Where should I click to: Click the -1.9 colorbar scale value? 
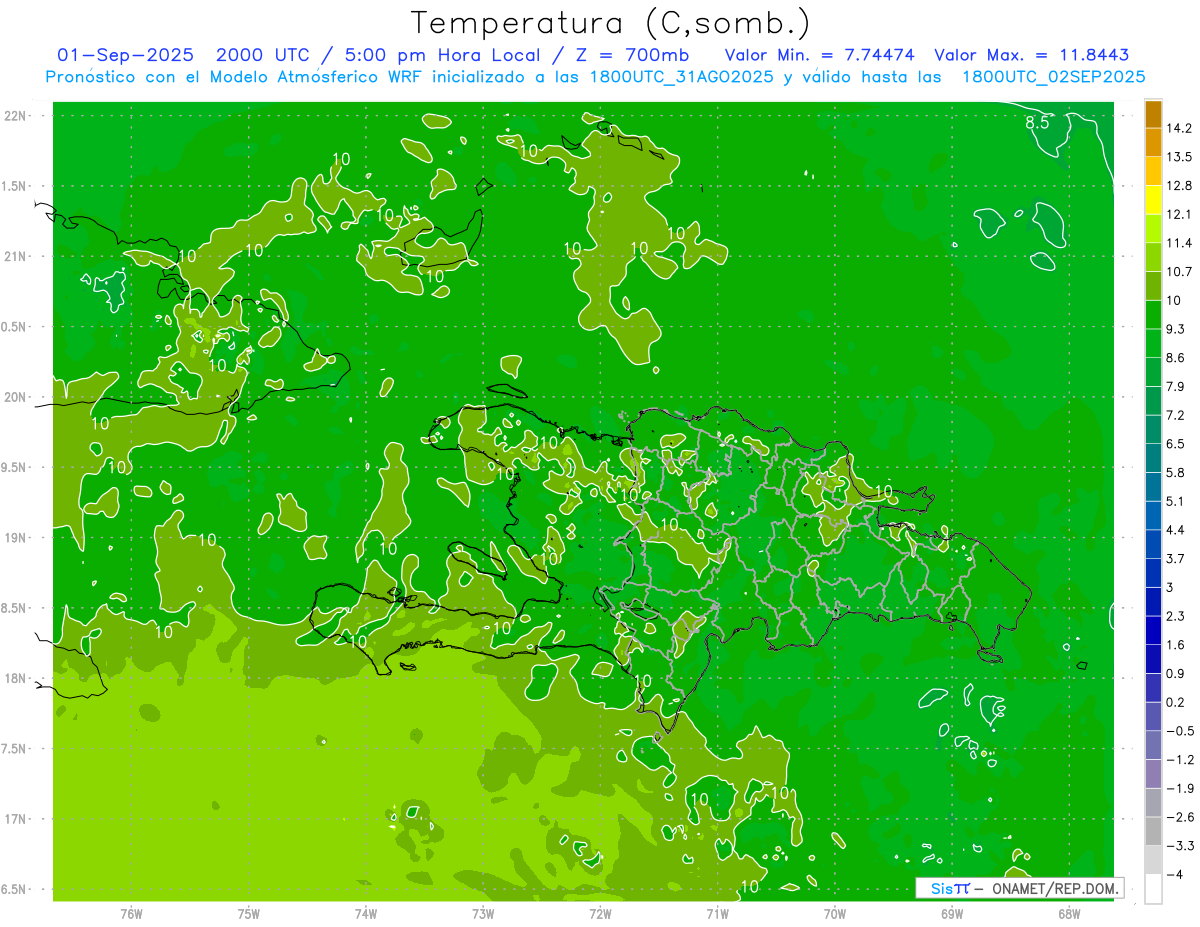coord(1180,788)
